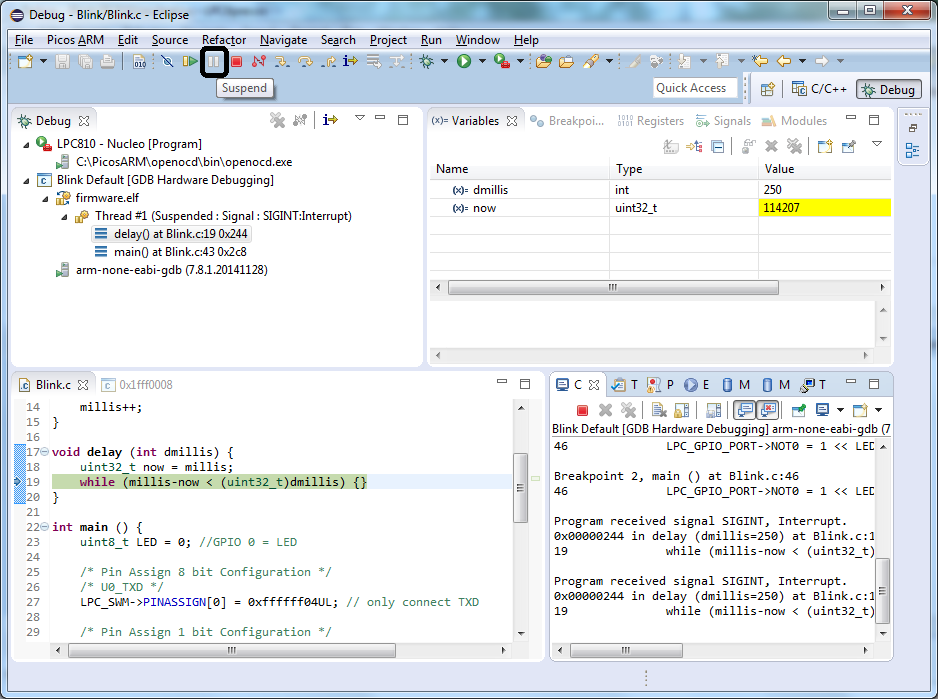Toggle Show Console on standard output change
The width and height of the screenshot is (938, 699).
pyautogui.click(x=745, y=411)
